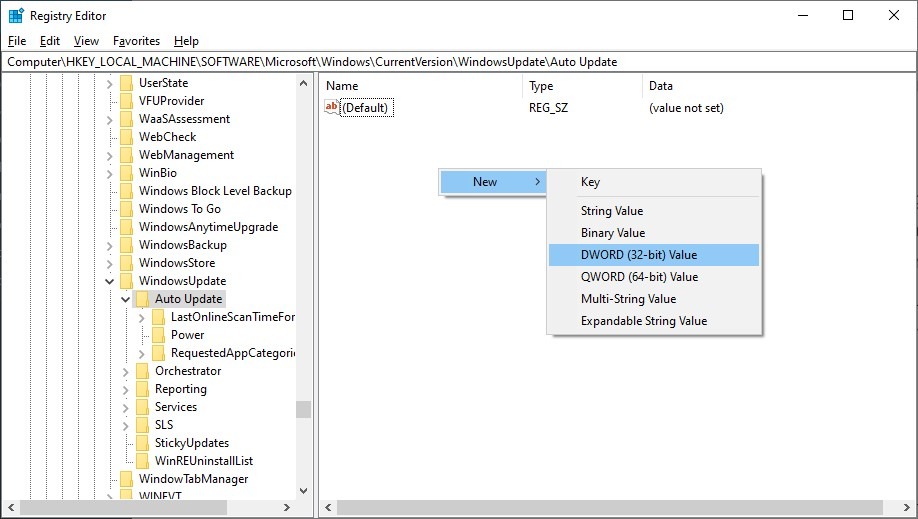Open the View menu
The width and height of the screenshot is (918, 519).
click(86, 41)
